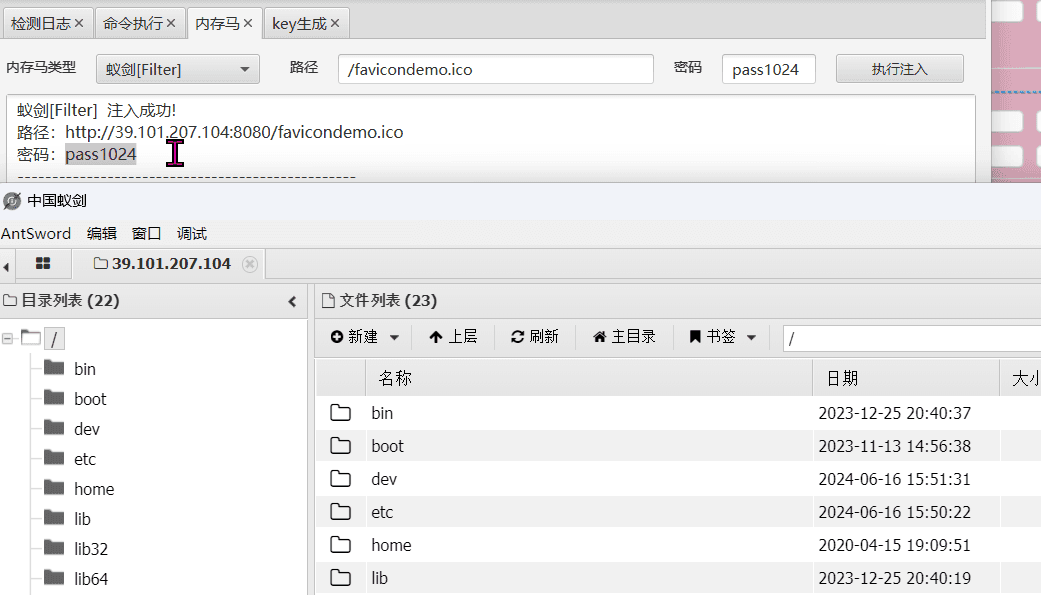Open the 编辑 menu
The image size is (1041, 595).
coord(101,233)
